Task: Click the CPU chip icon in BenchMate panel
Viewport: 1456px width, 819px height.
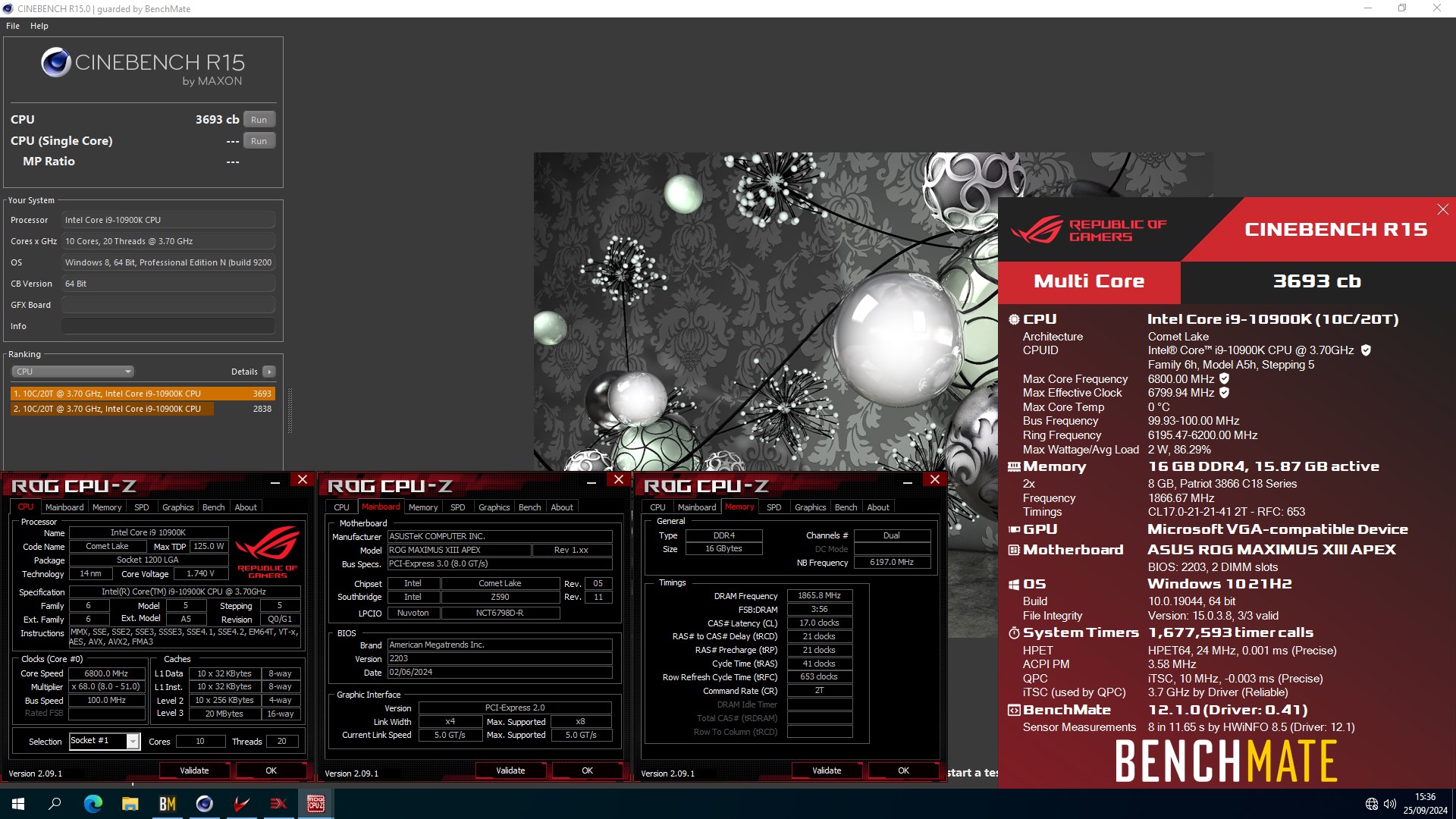Action: (1014, 319)
